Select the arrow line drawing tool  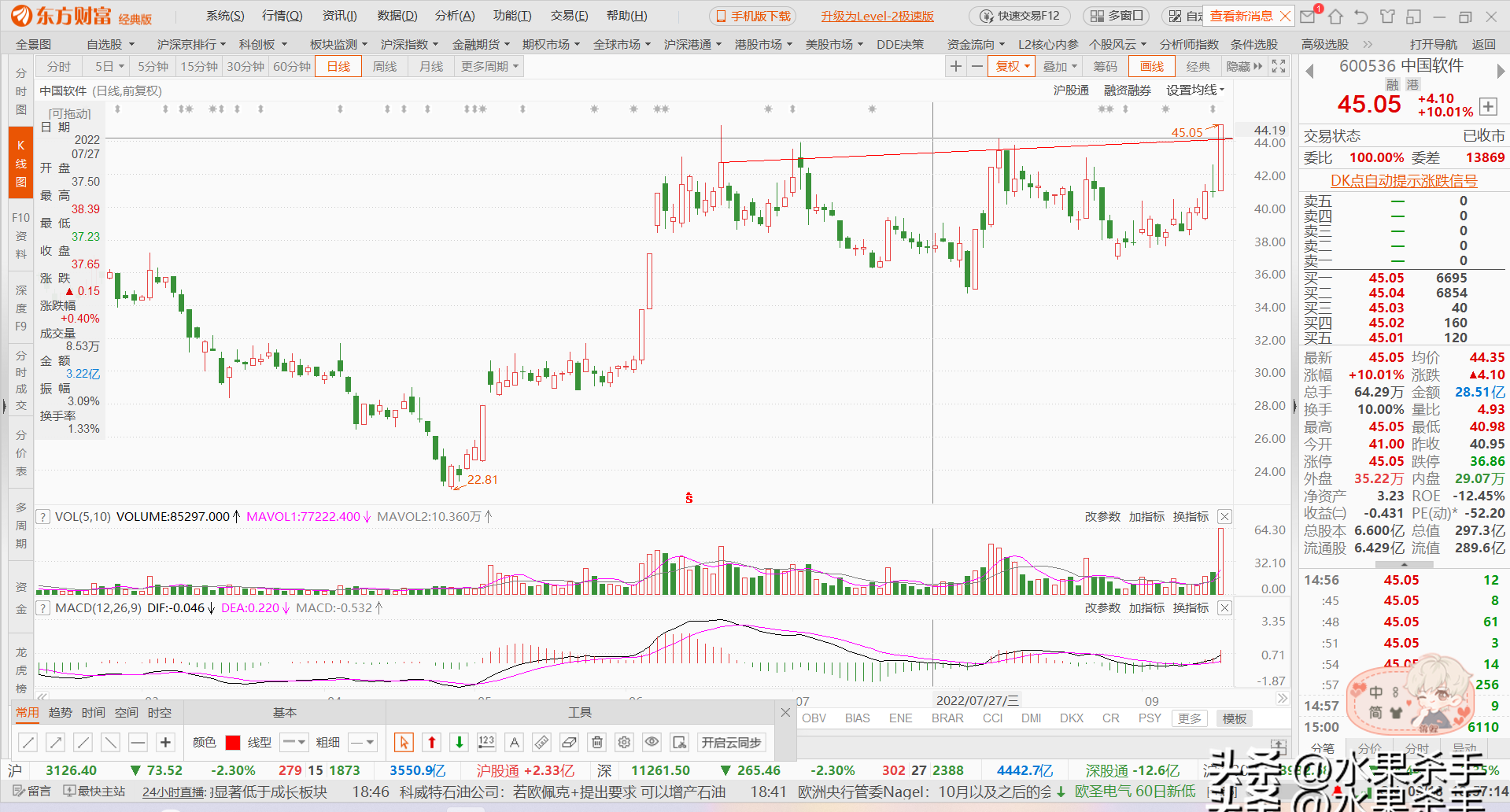click(x=55, y=742)
